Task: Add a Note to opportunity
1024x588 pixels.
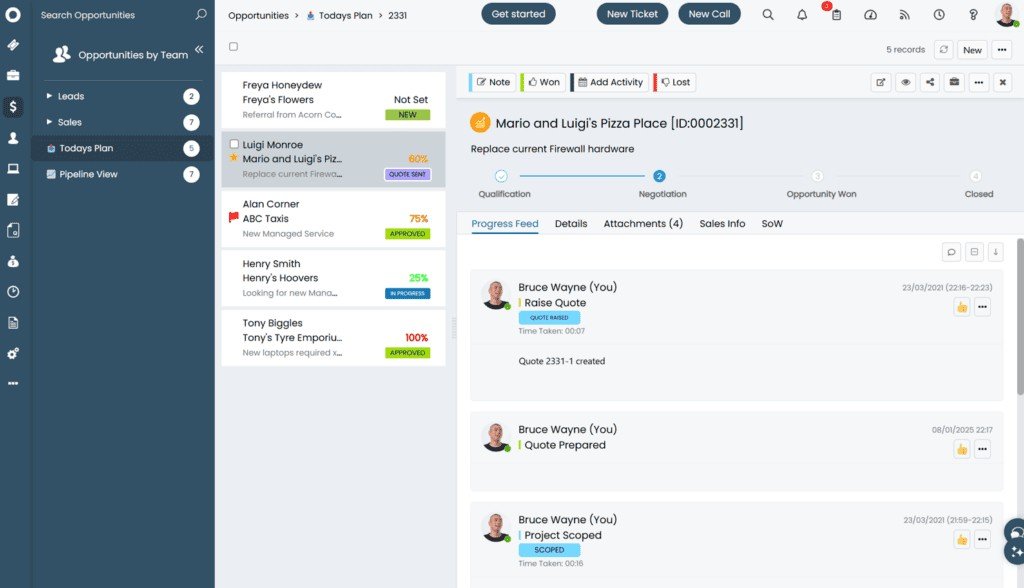Action: coord(492,82)
